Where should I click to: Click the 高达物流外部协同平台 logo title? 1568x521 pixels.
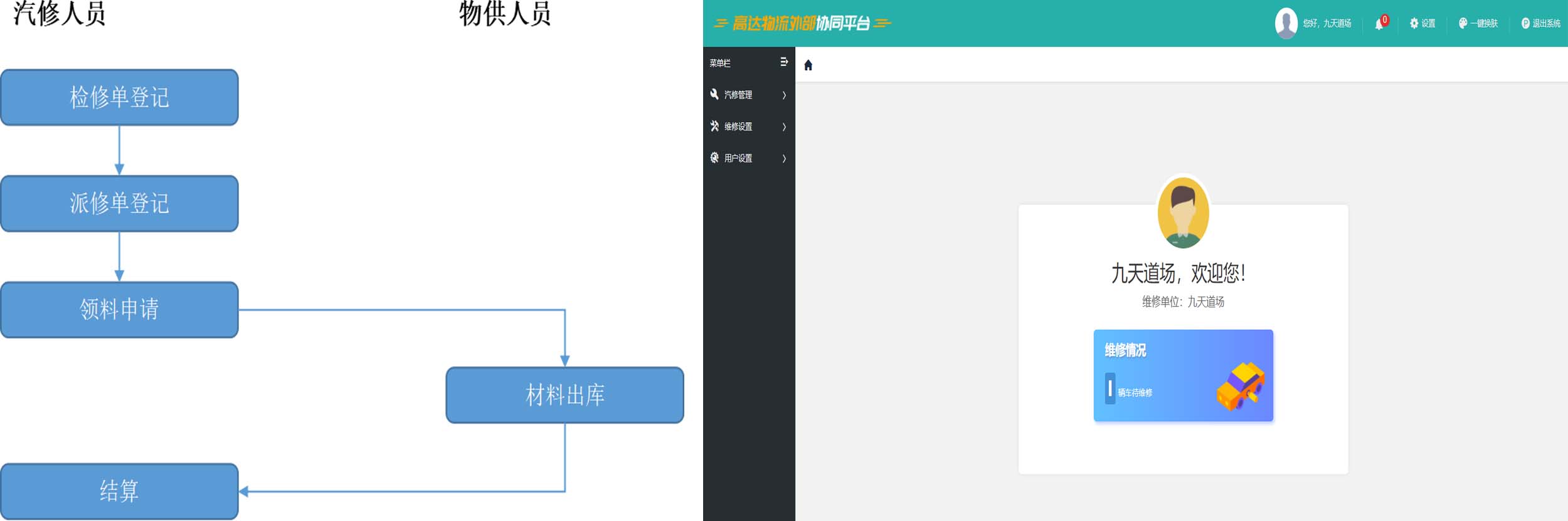pyautogui.click(x=802, y=24)
